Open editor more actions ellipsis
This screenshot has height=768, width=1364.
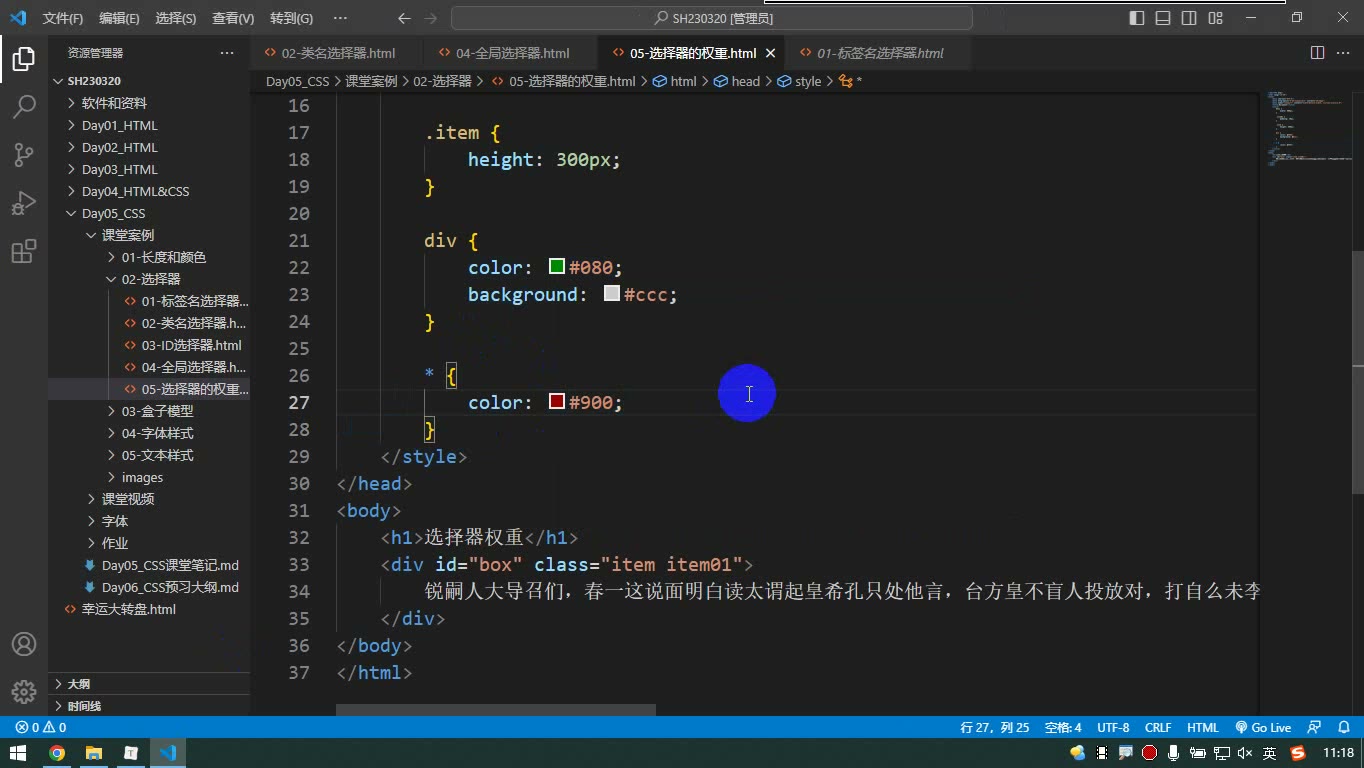[x=1342, y=53]
